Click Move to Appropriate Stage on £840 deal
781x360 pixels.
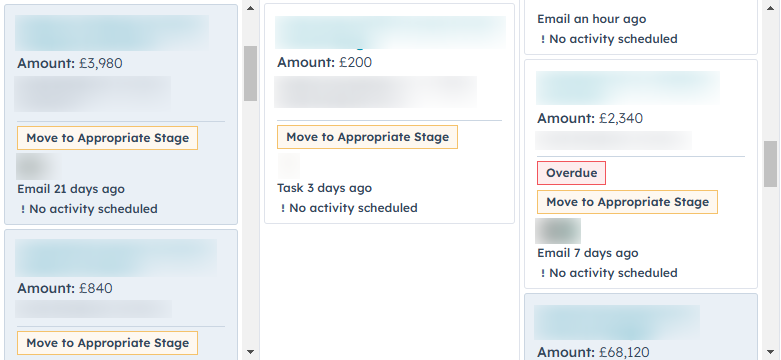[x=108, y=343]
